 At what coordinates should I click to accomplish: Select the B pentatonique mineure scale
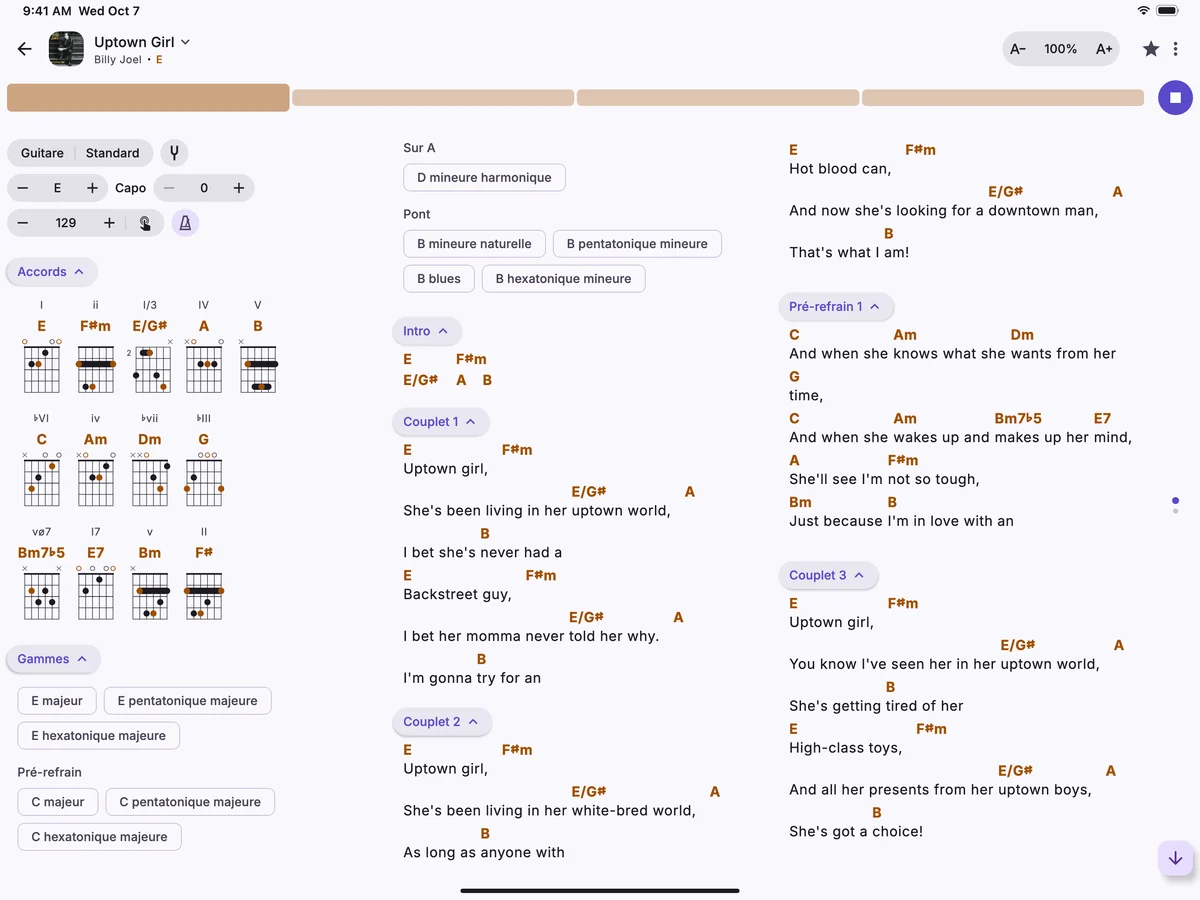(x=637, y=244)
